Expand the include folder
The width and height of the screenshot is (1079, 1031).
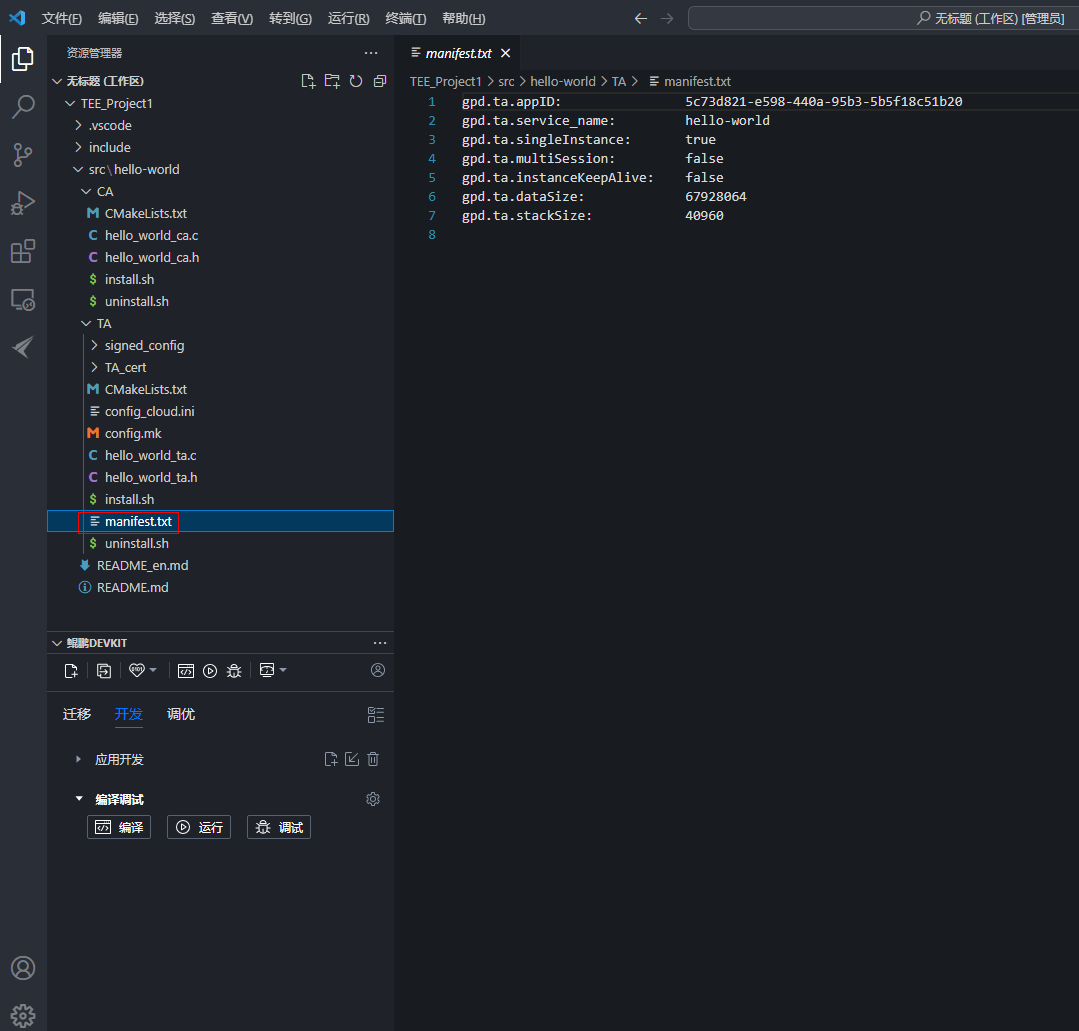click(78, 147)
